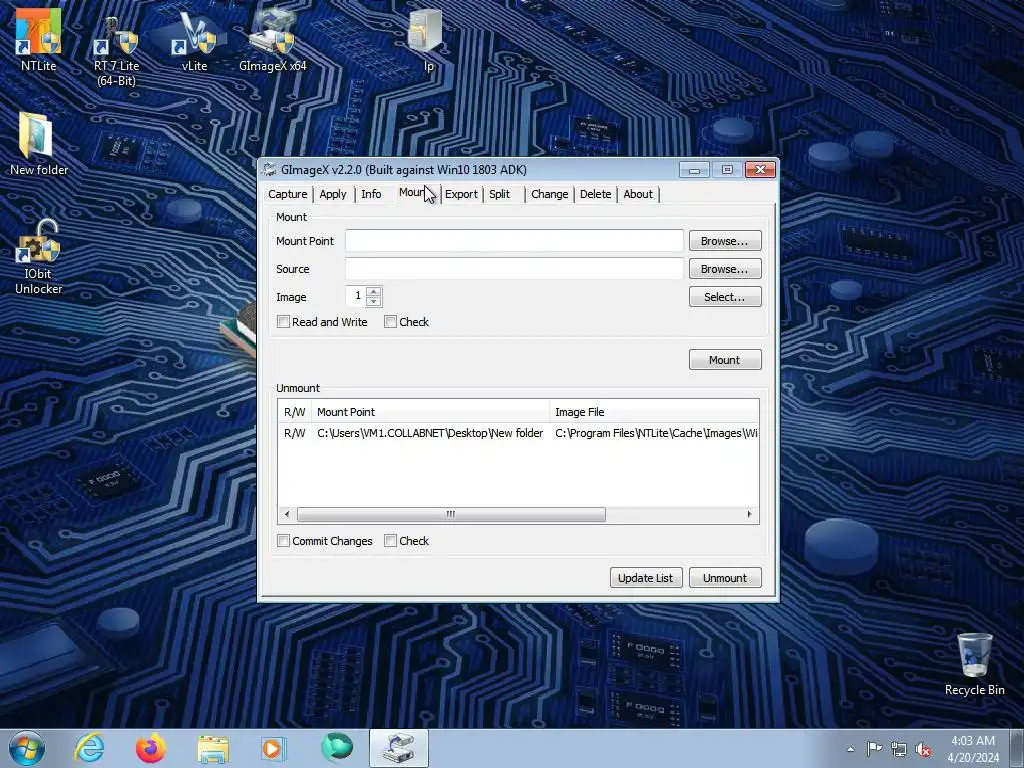Select the lp desktop icon

pos(428,39)
